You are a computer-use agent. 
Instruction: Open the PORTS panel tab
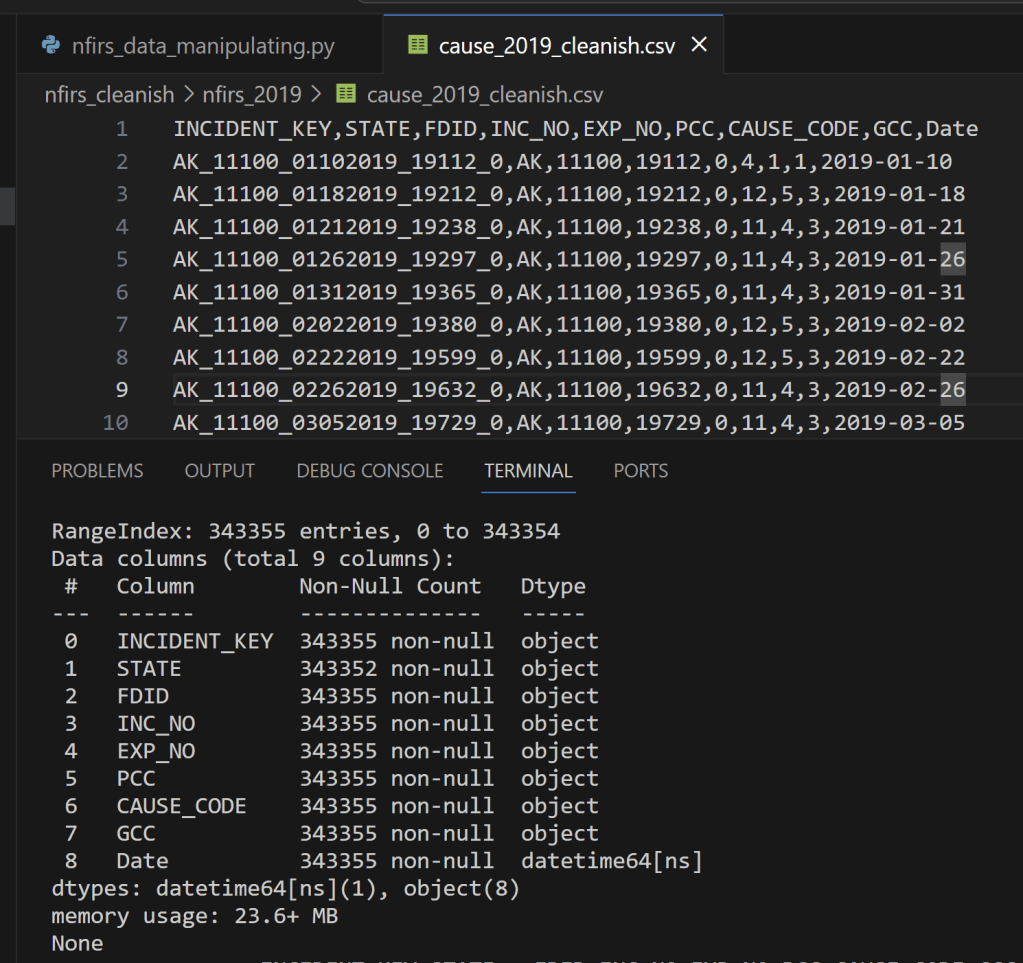click(640, 471)
